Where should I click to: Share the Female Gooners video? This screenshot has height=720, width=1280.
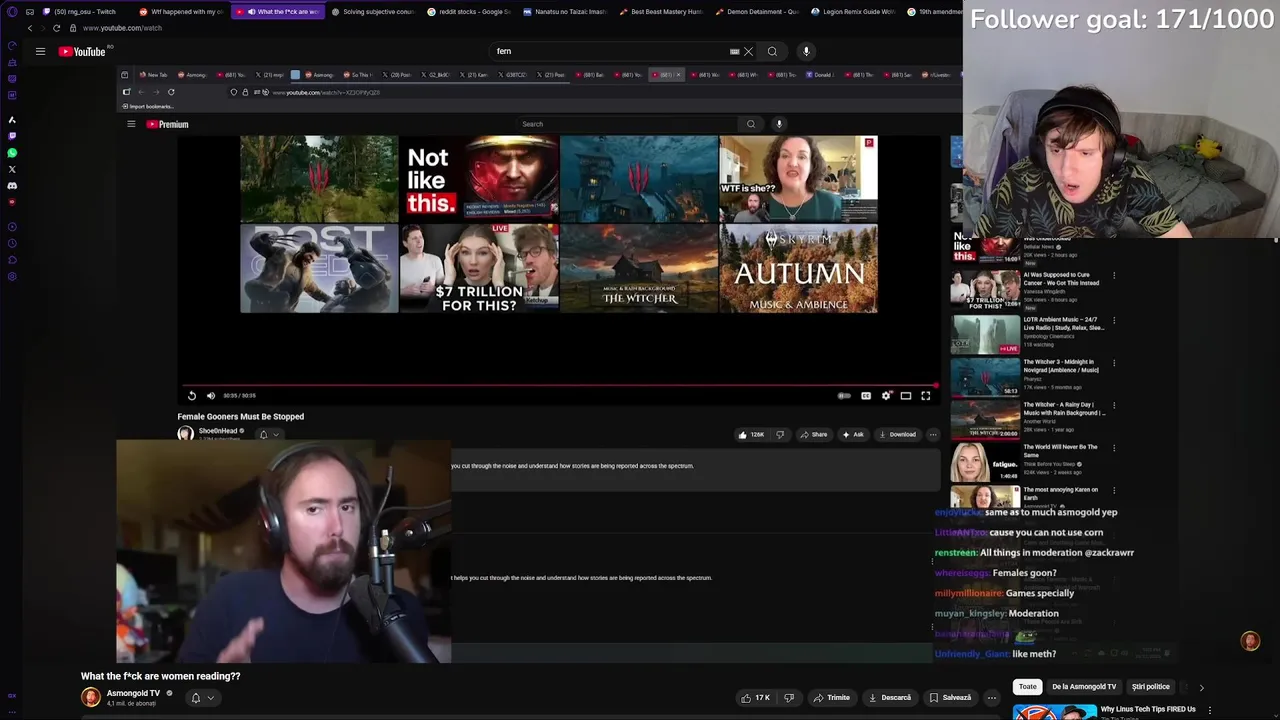pyautogui.click(x=813, y=435)
